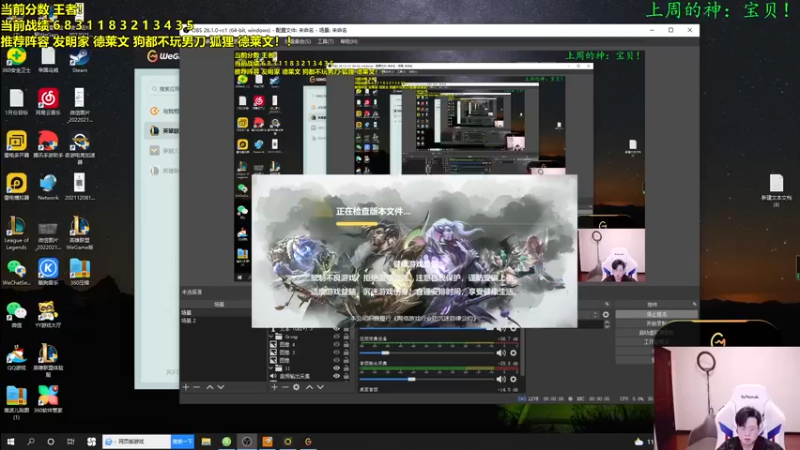This screenshot has width=800, height=450.
Task: Collapse the Group folder in sources list
Action: [271, 337]
